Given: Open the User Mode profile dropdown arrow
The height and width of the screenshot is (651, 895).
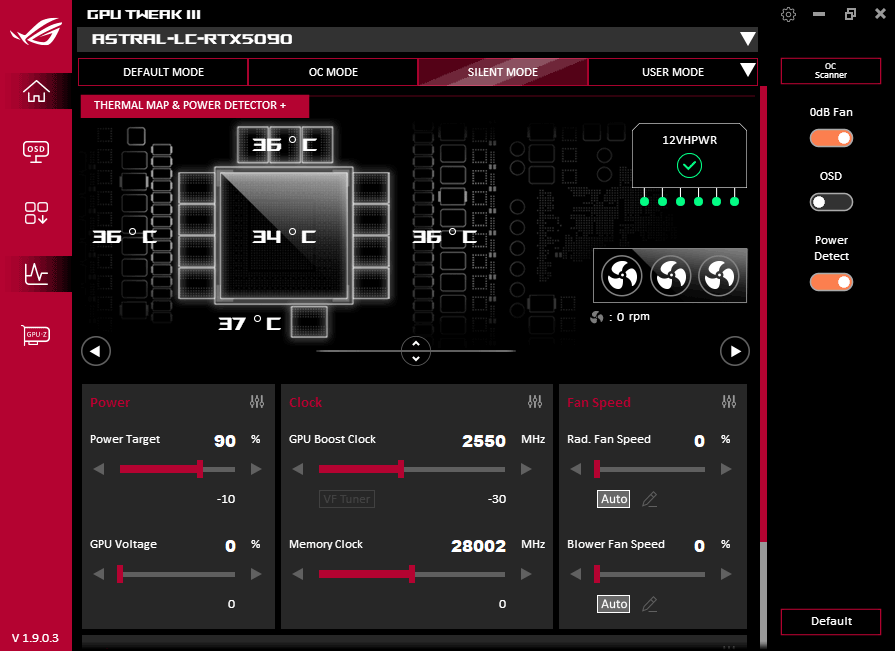Looking at the screenshot, I should tap(748, 70).
